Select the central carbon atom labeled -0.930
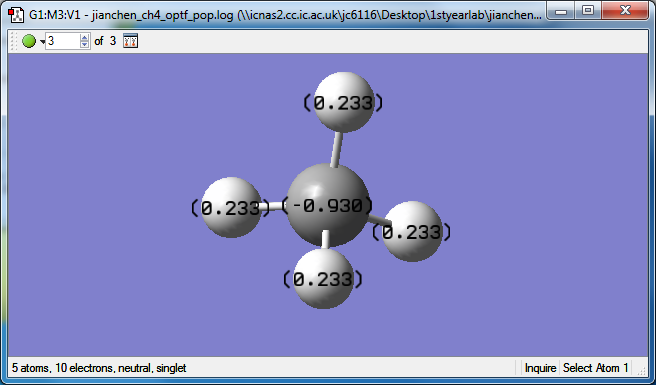 [328, 205]
